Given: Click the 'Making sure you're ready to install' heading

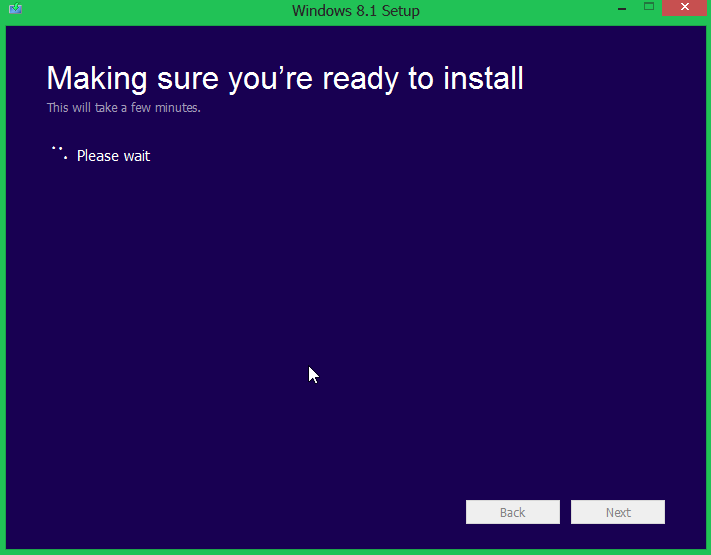Looking at the screenshot, I should pos(285,79).
